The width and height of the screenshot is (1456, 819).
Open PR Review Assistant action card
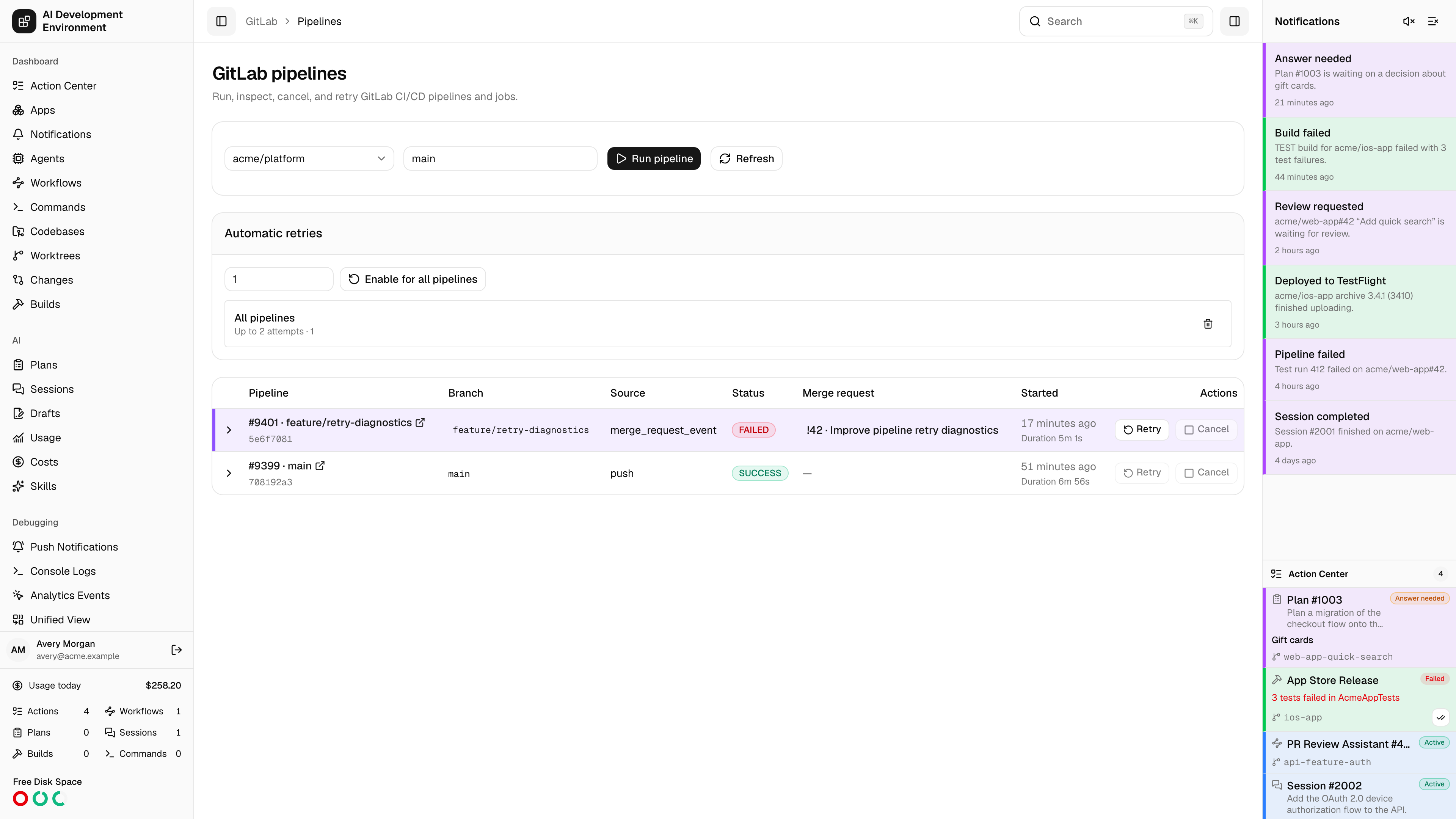(1359, 753)
